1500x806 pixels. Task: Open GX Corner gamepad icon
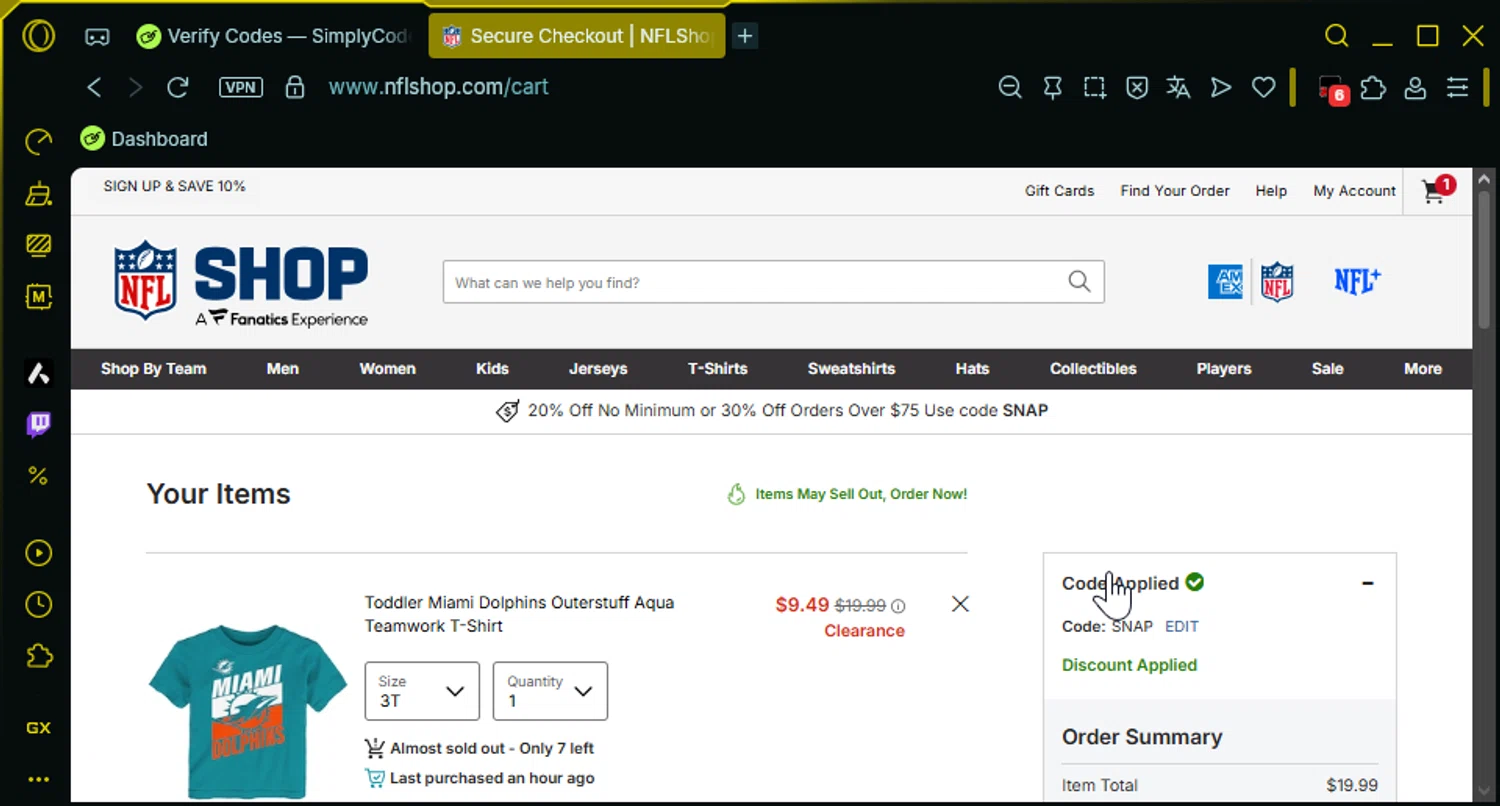coord(97,37)
